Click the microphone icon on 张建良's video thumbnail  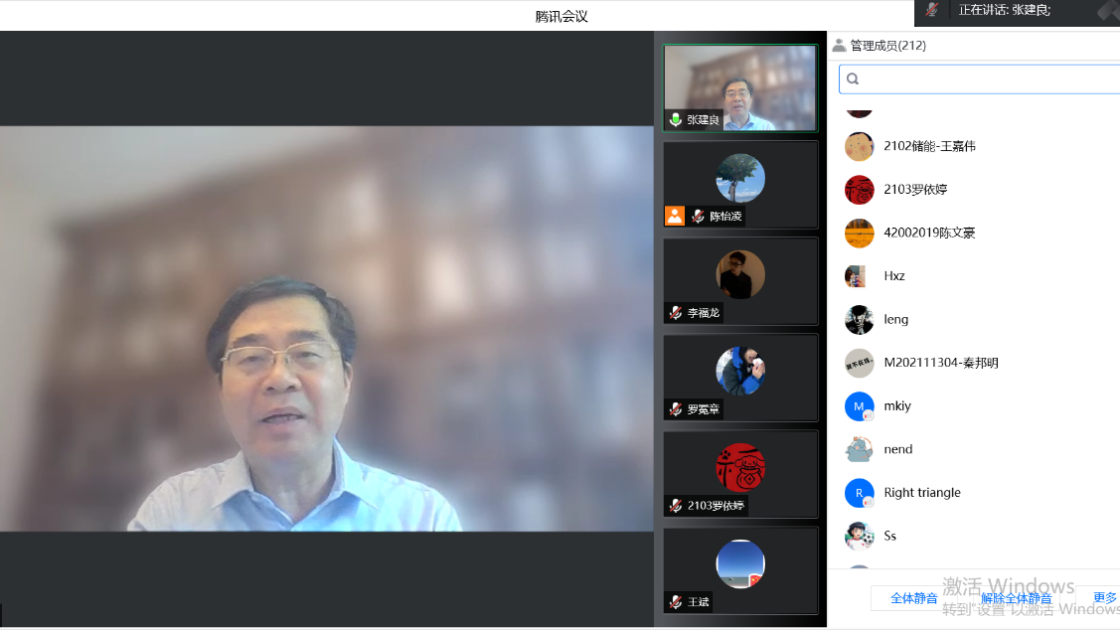point(674,120)
